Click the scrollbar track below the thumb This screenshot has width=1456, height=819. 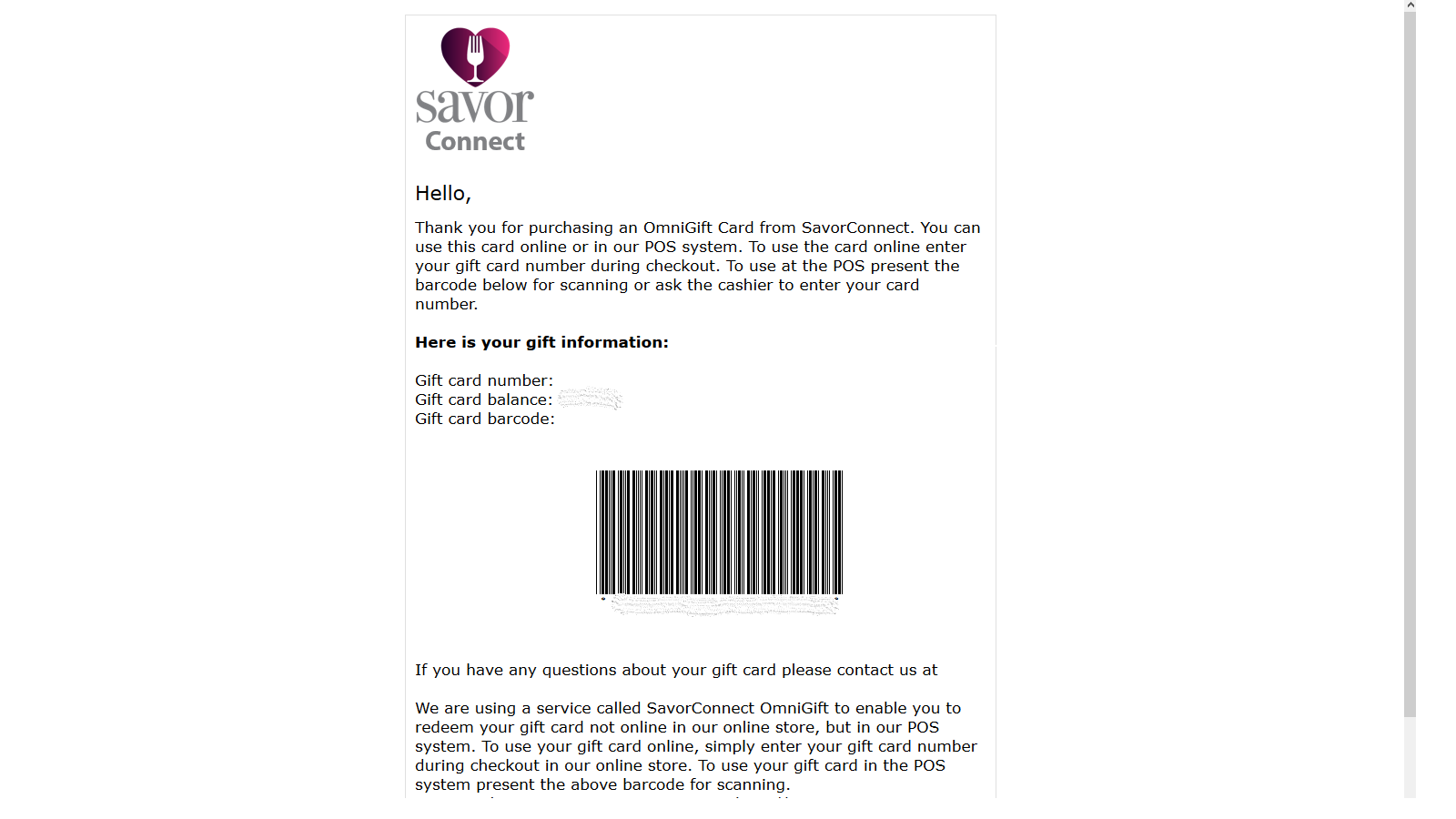[1410, 757]
